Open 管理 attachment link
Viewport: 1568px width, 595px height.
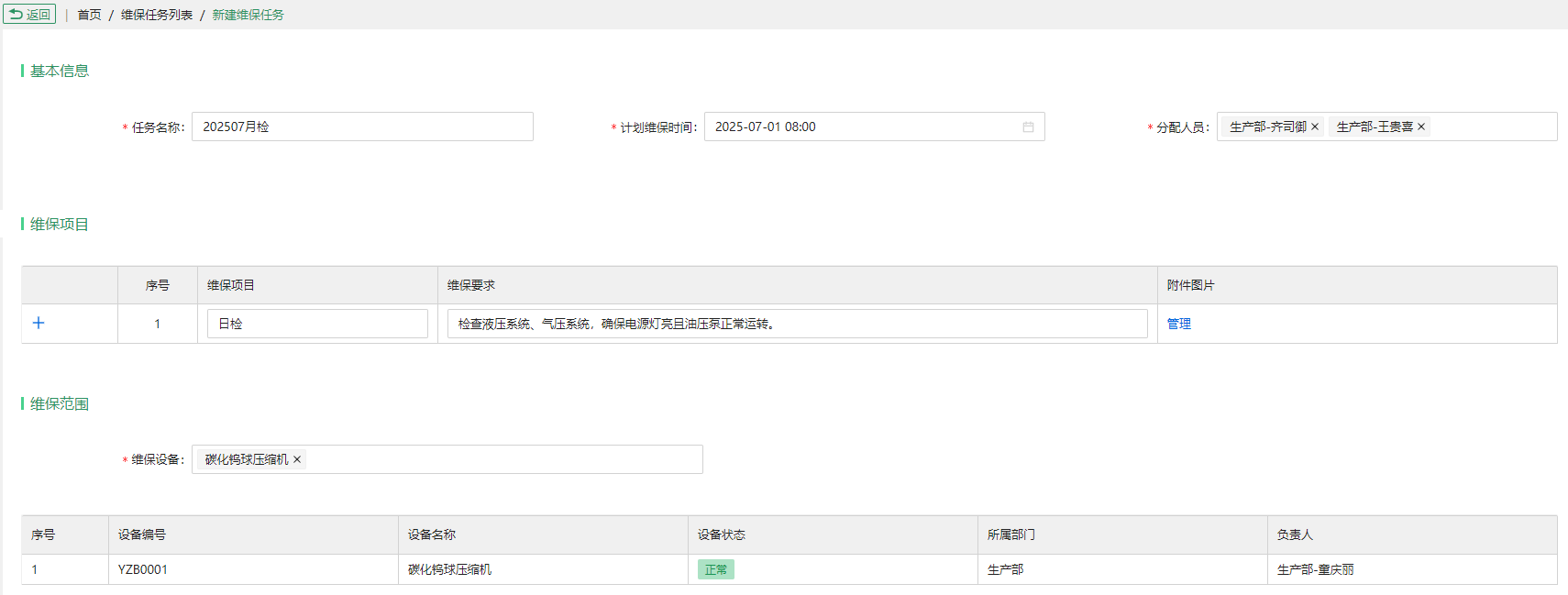[1179, 324]
